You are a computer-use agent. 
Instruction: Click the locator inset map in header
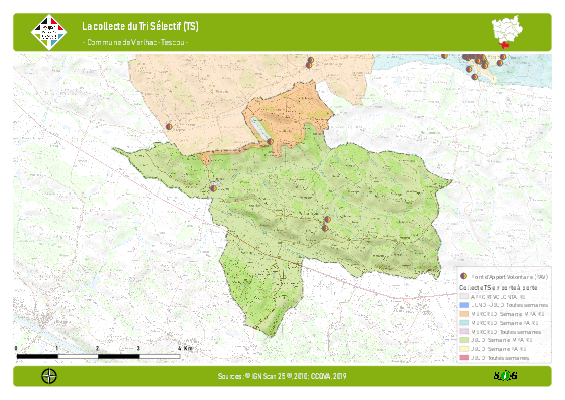coord(507,32)
